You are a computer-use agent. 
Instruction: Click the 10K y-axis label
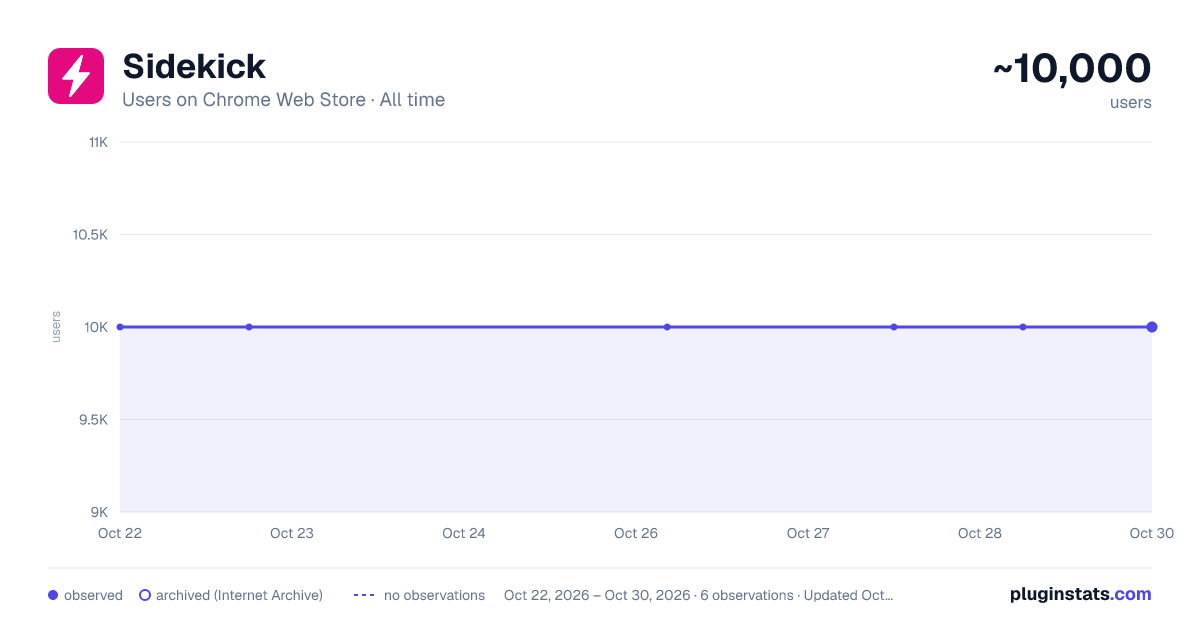pyautogui.click(x=96, y=327)
